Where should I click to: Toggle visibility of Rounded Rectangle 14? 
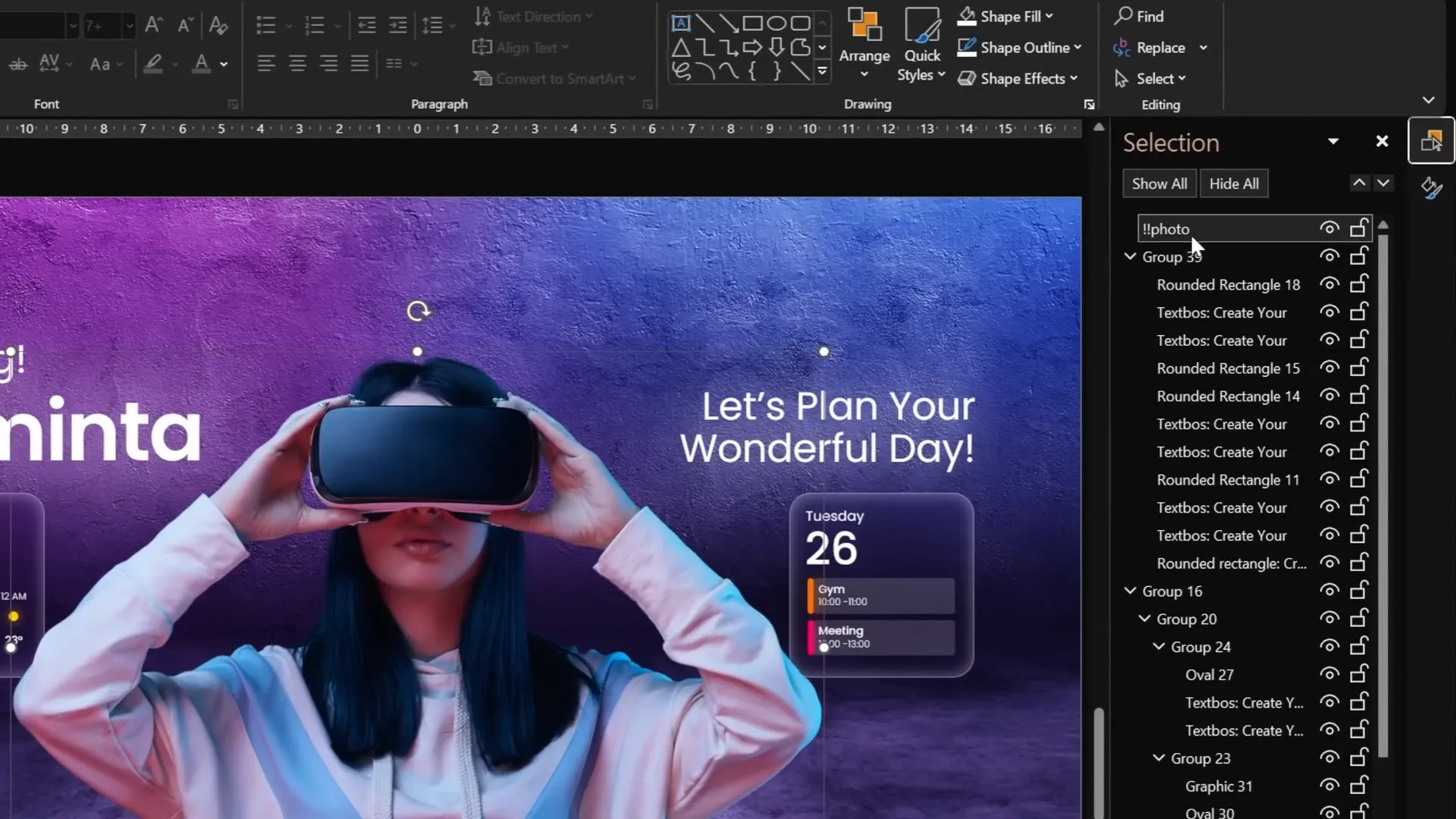(x=1329, y=396)
